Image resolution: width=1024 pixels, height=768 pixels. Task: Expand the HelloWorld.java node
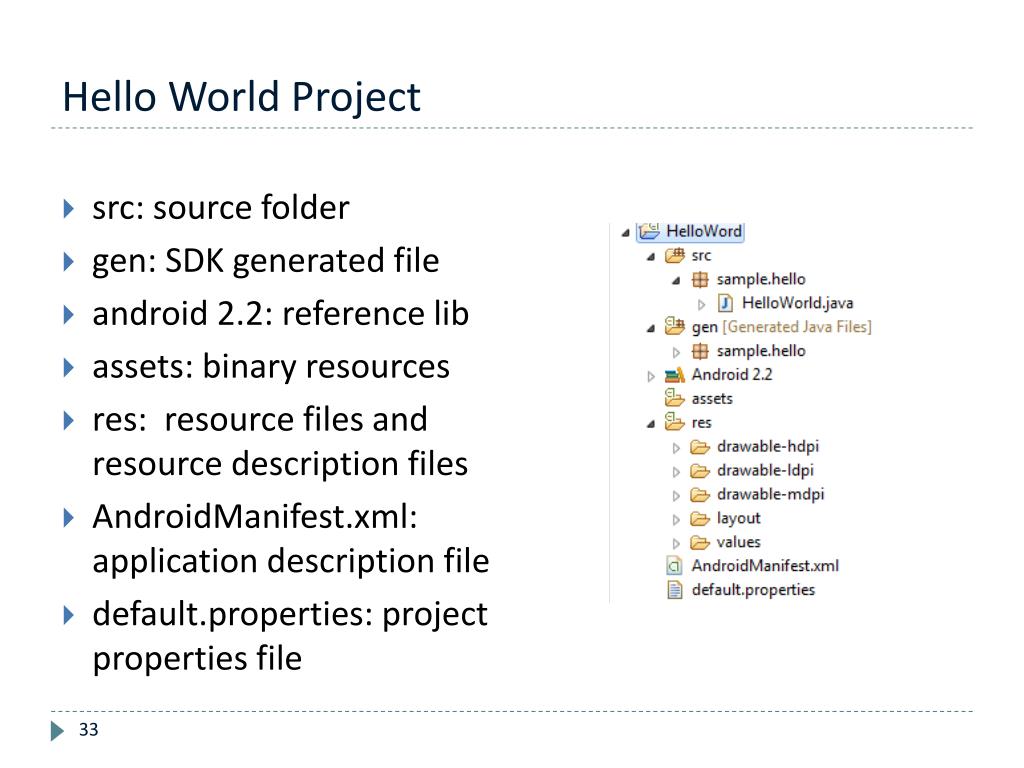701,304
